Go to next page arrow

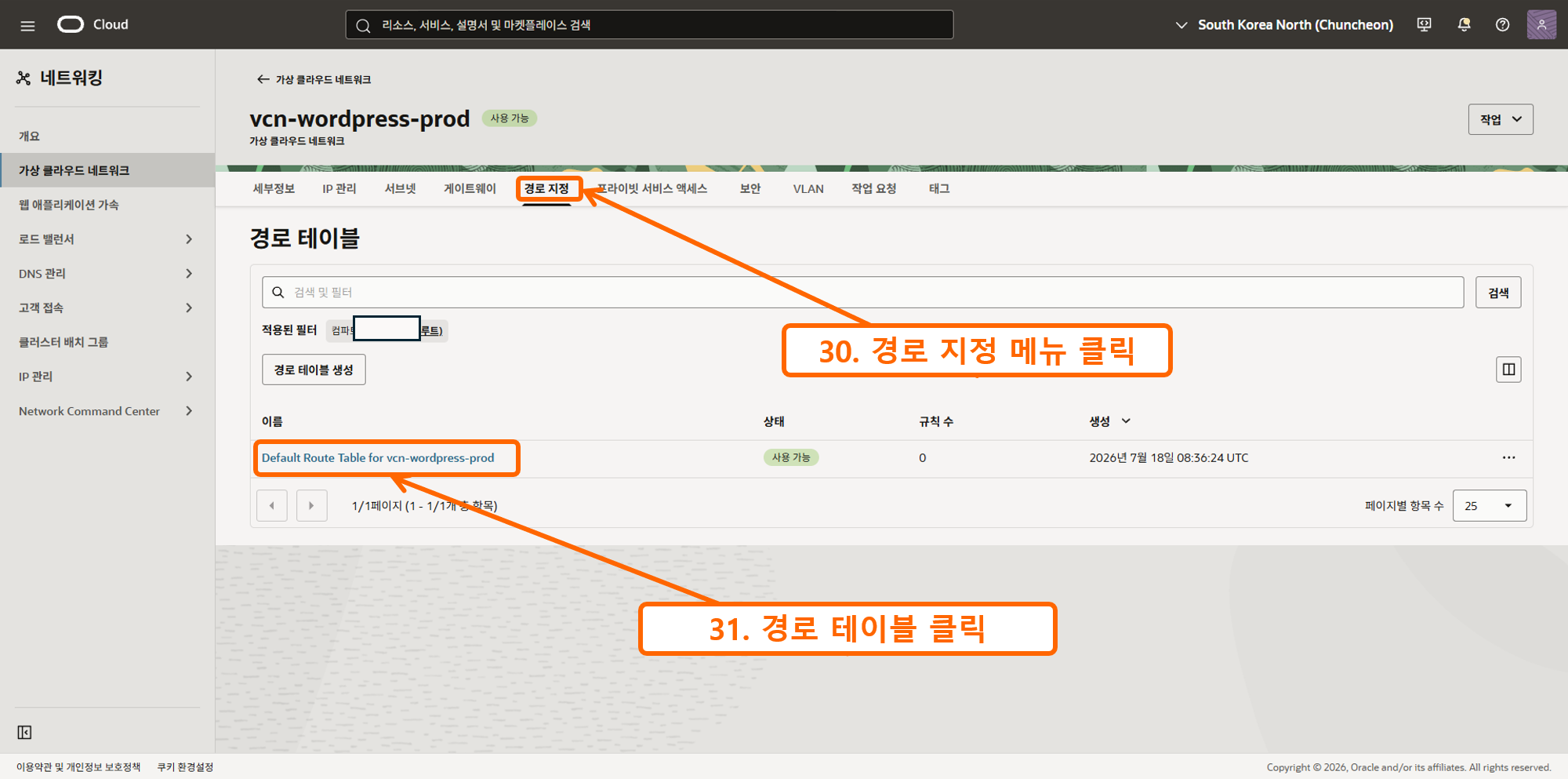[312, 506]
